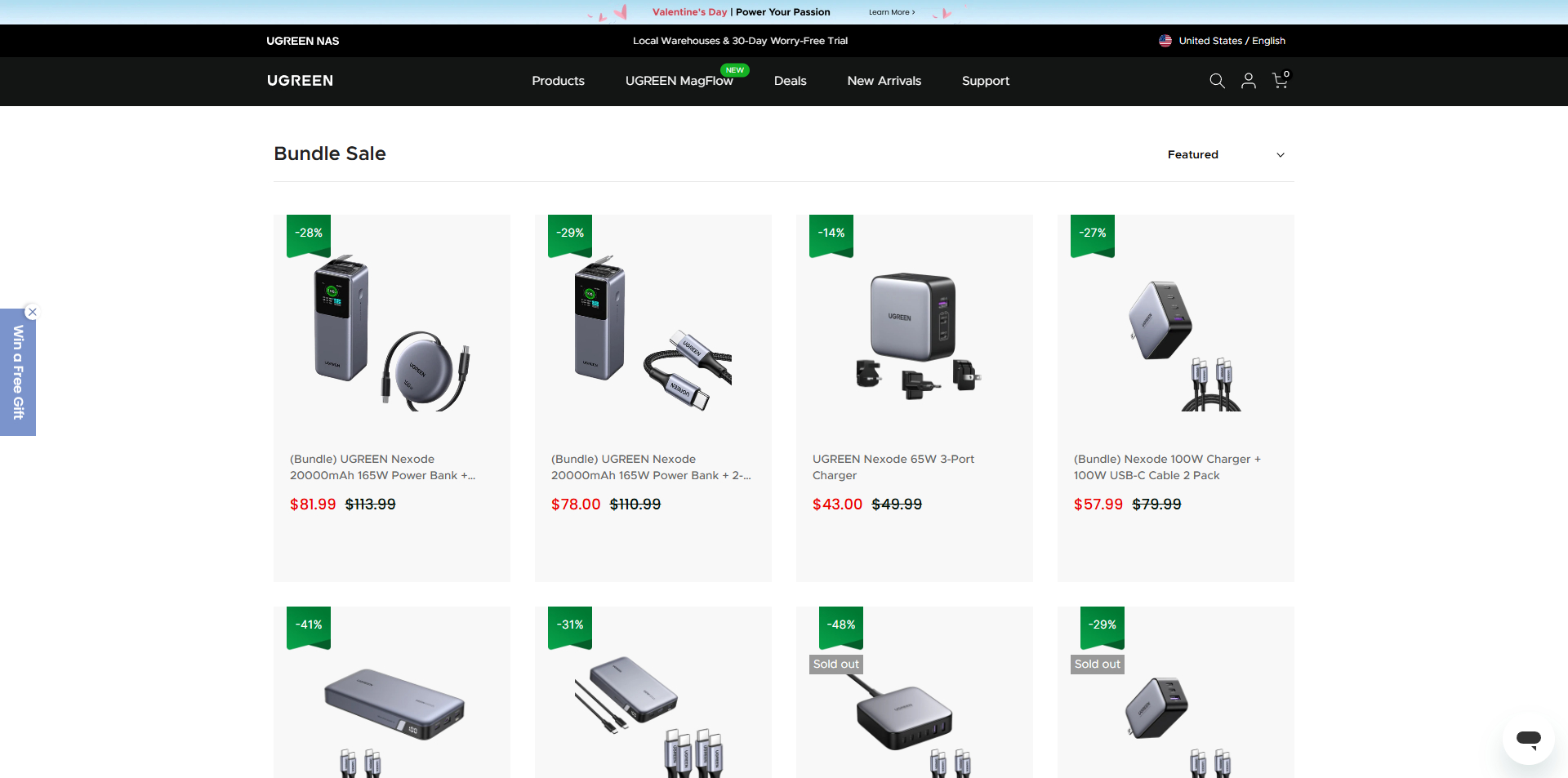The image size is (1568, 778).
Task: Open the Featured sorting dropdown
Action: [x=1225, y=154]
